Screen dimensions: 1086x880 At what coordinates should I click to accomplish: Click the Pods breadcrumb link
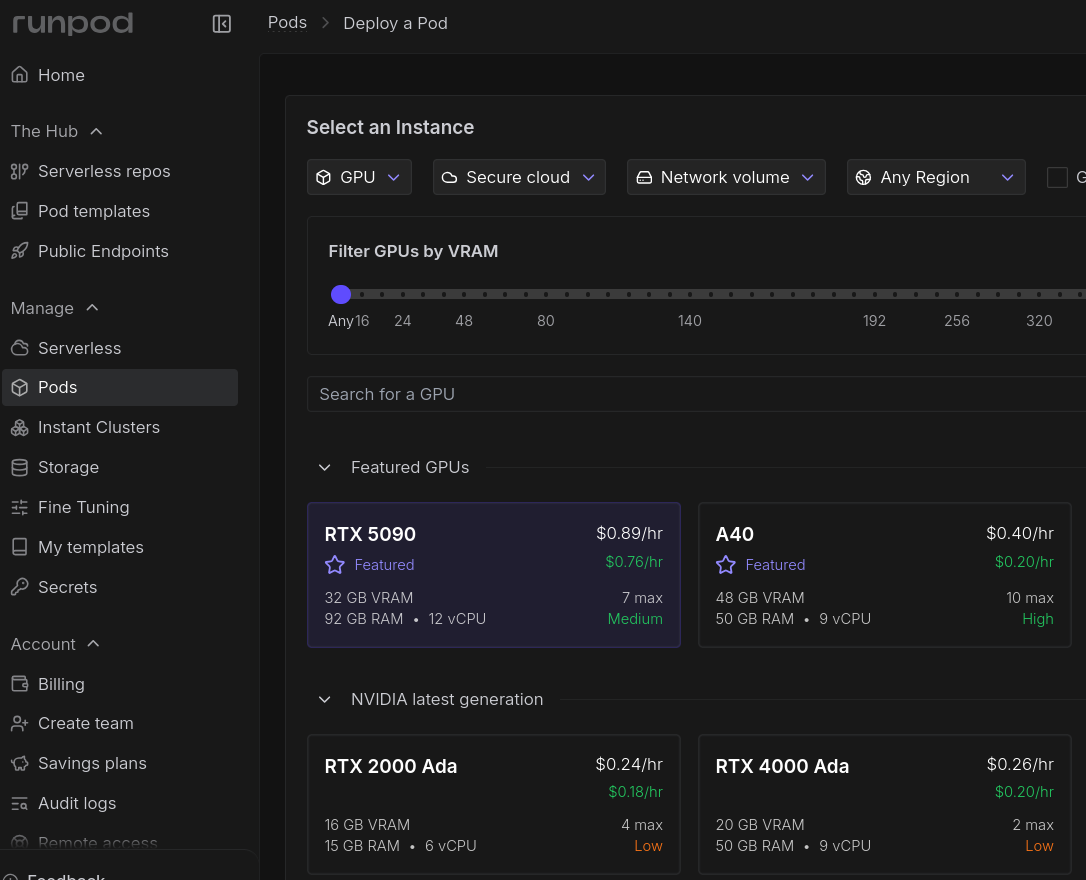(287, 23)
